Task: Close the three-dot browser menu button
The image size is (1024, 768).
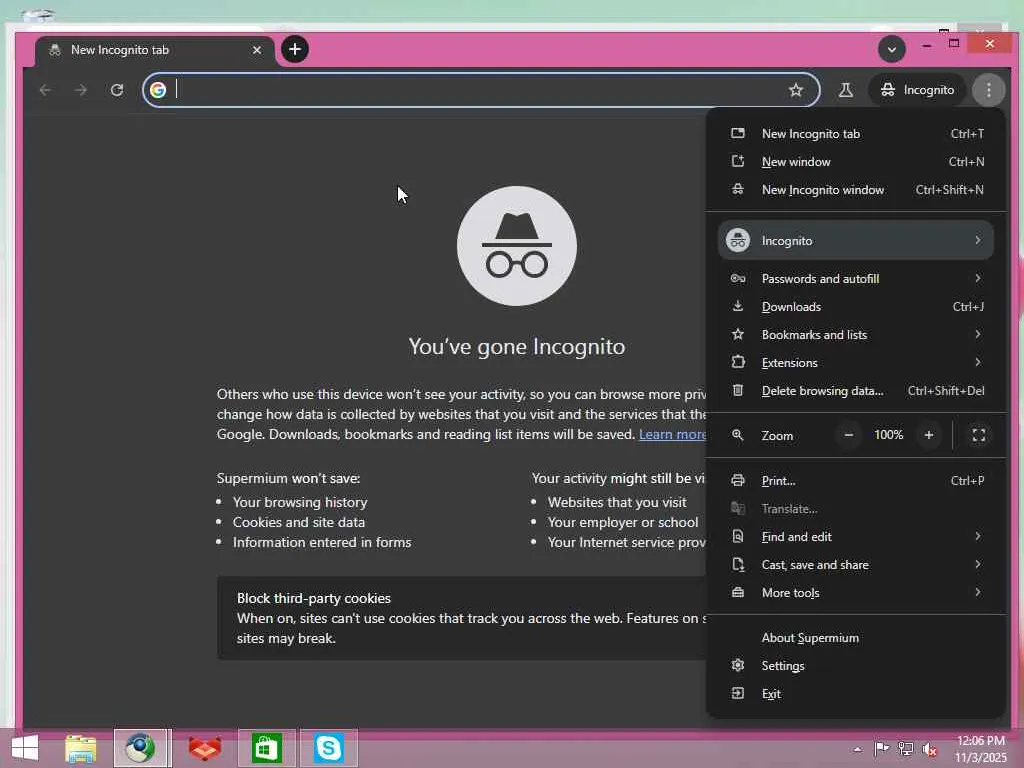Action: [989, 90]
